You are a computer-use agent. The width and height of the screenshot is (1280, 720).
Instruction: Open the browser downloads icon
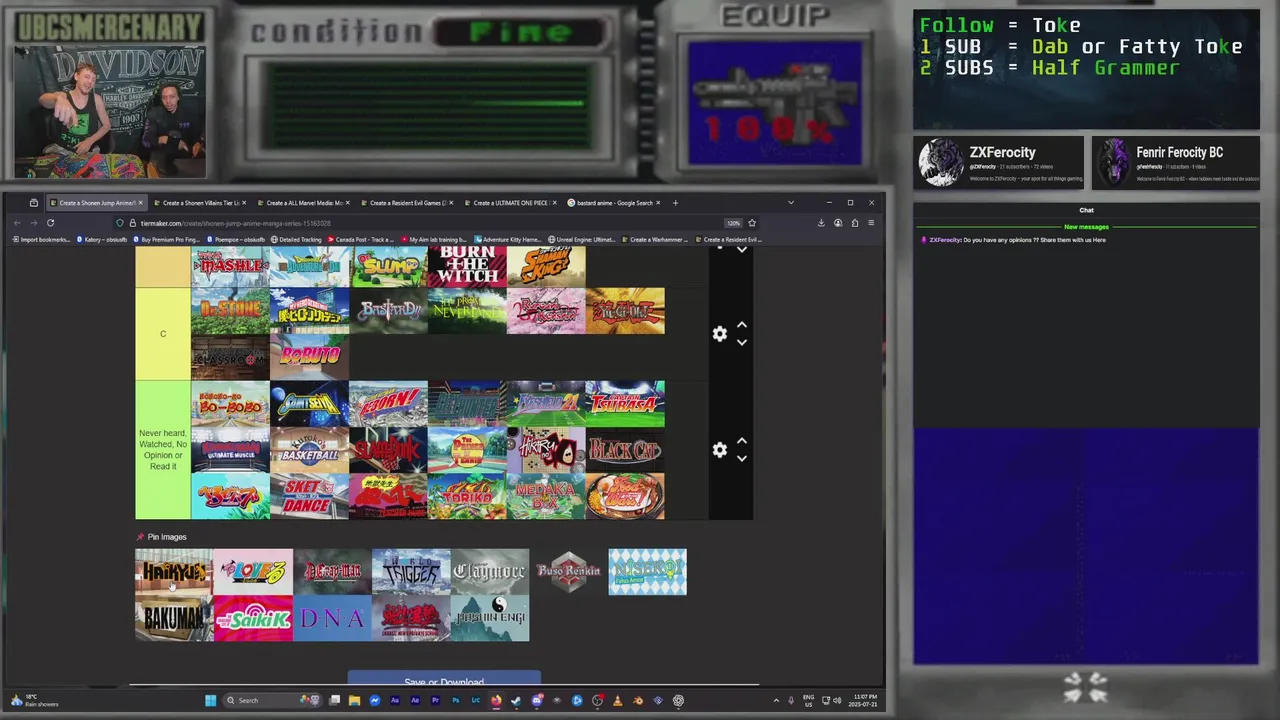pos(821,223)
